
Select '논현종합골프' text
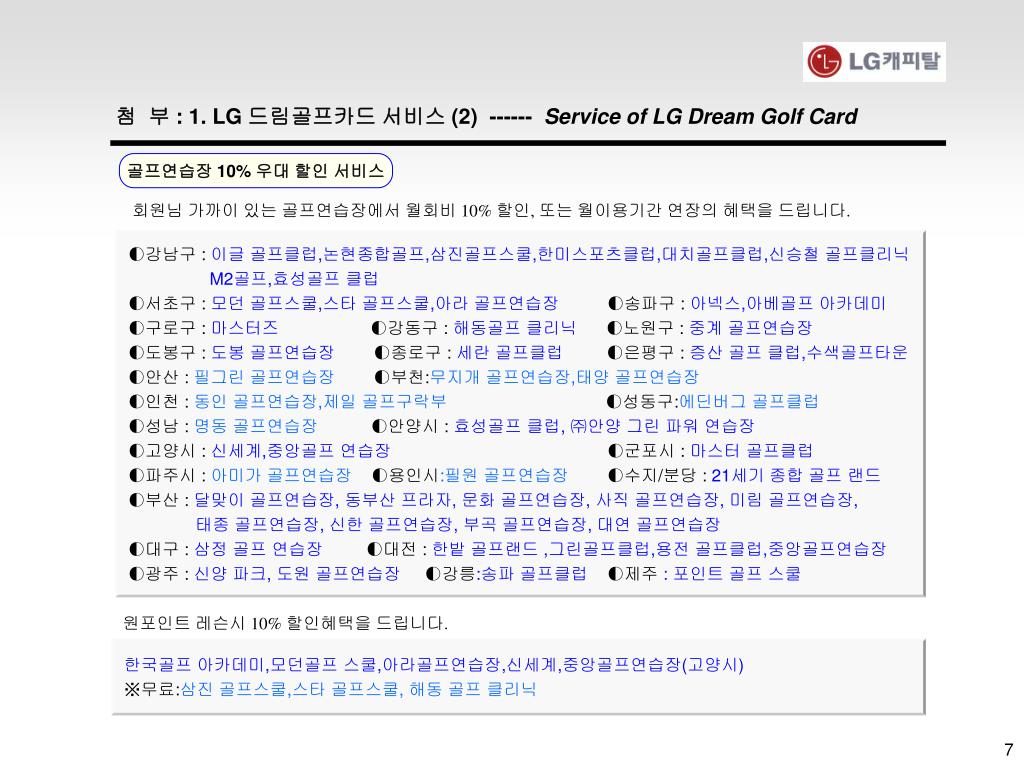point(374,254)
